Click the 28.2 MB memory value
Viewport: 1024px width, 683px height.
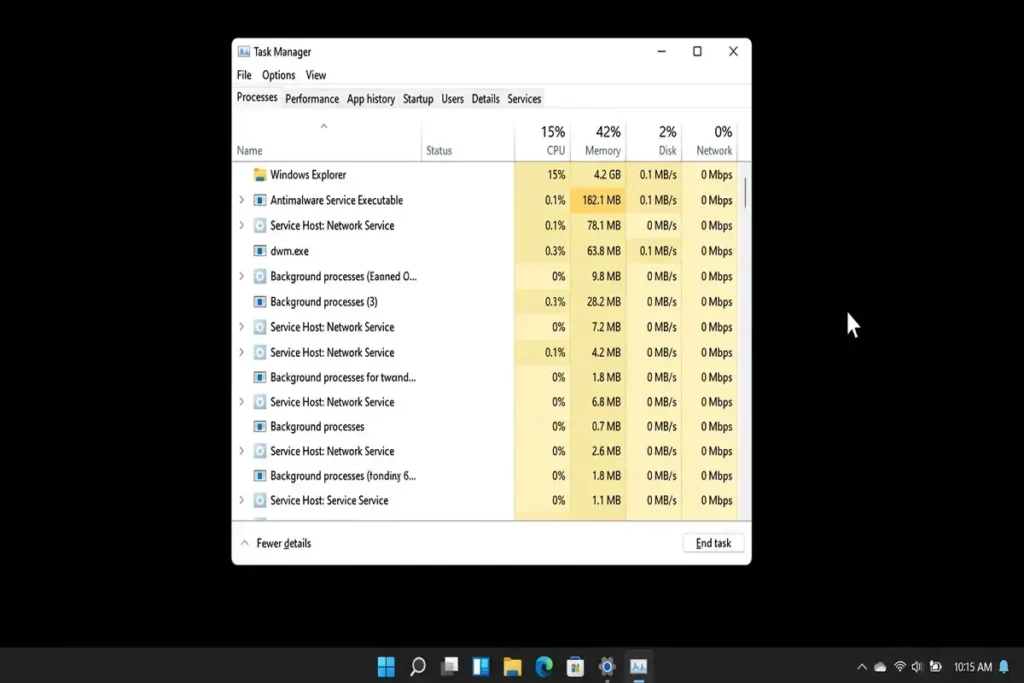point(603,302)
